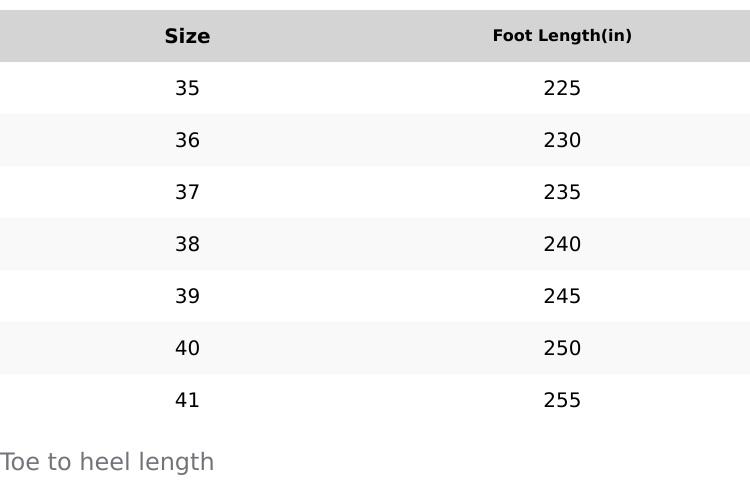
Task: Select size 38 cell
Action: point(187,244)
